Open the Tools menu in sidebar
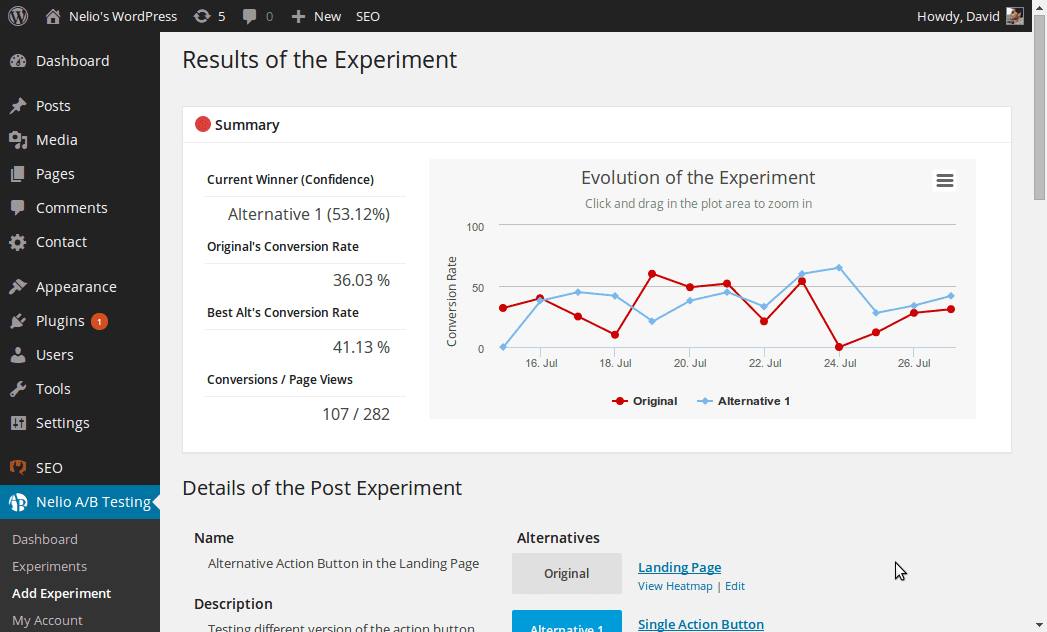This screenshot has height=632, width=1047. (x=53, y=389)
